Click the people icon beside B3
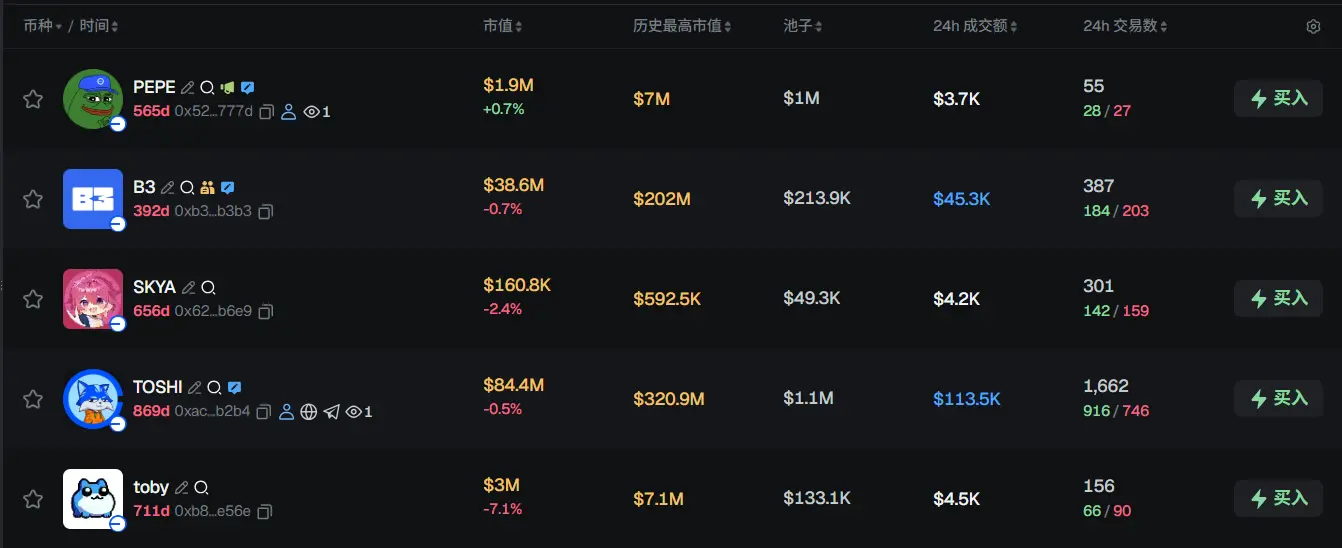This screenshot has height=548, width=1342. (x=208, y=187)
